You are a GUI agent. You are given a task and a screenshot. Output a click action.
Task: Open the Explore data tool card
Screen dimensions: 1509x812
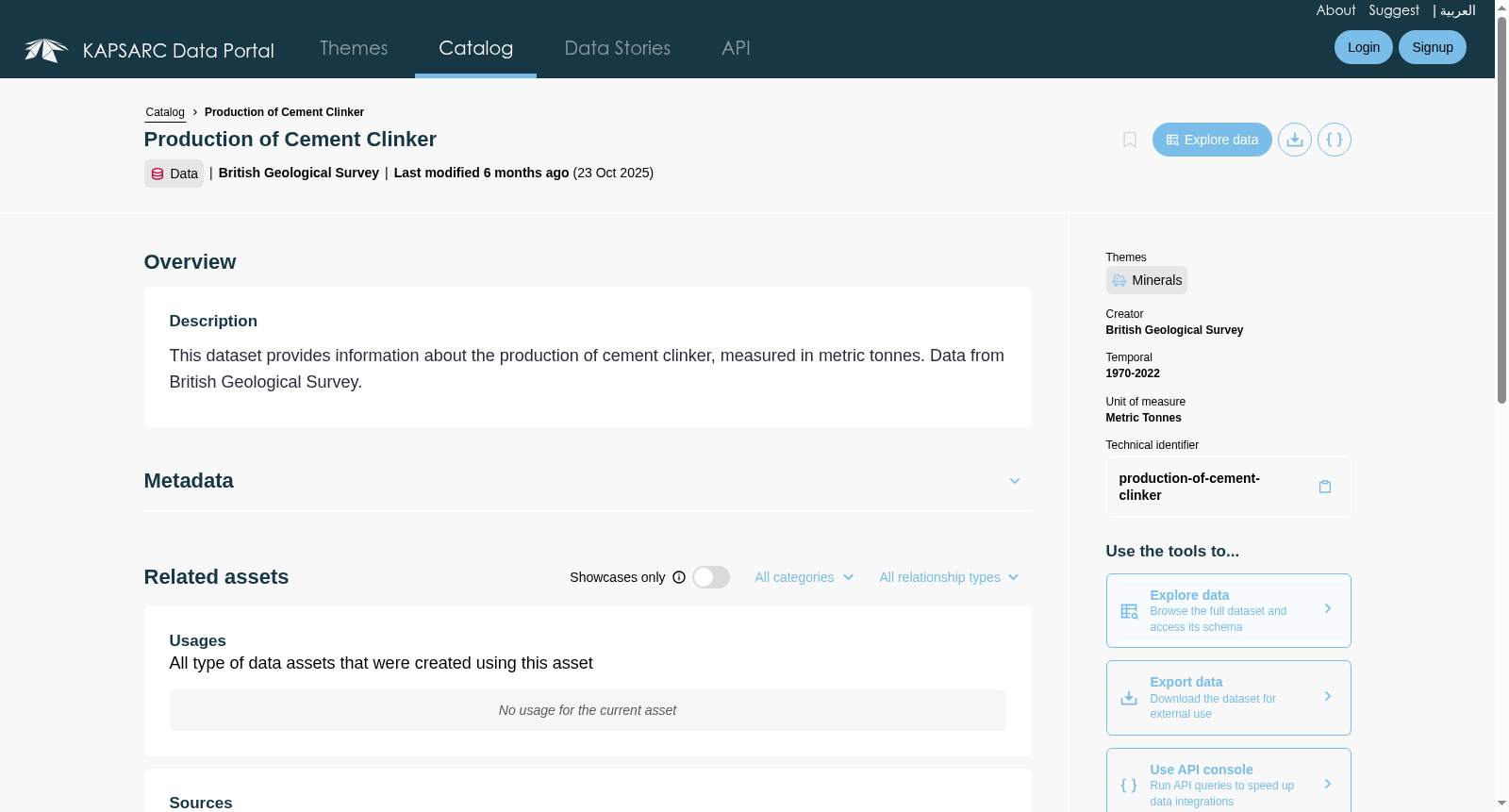pyautogui.click(x=1229, y=611)
